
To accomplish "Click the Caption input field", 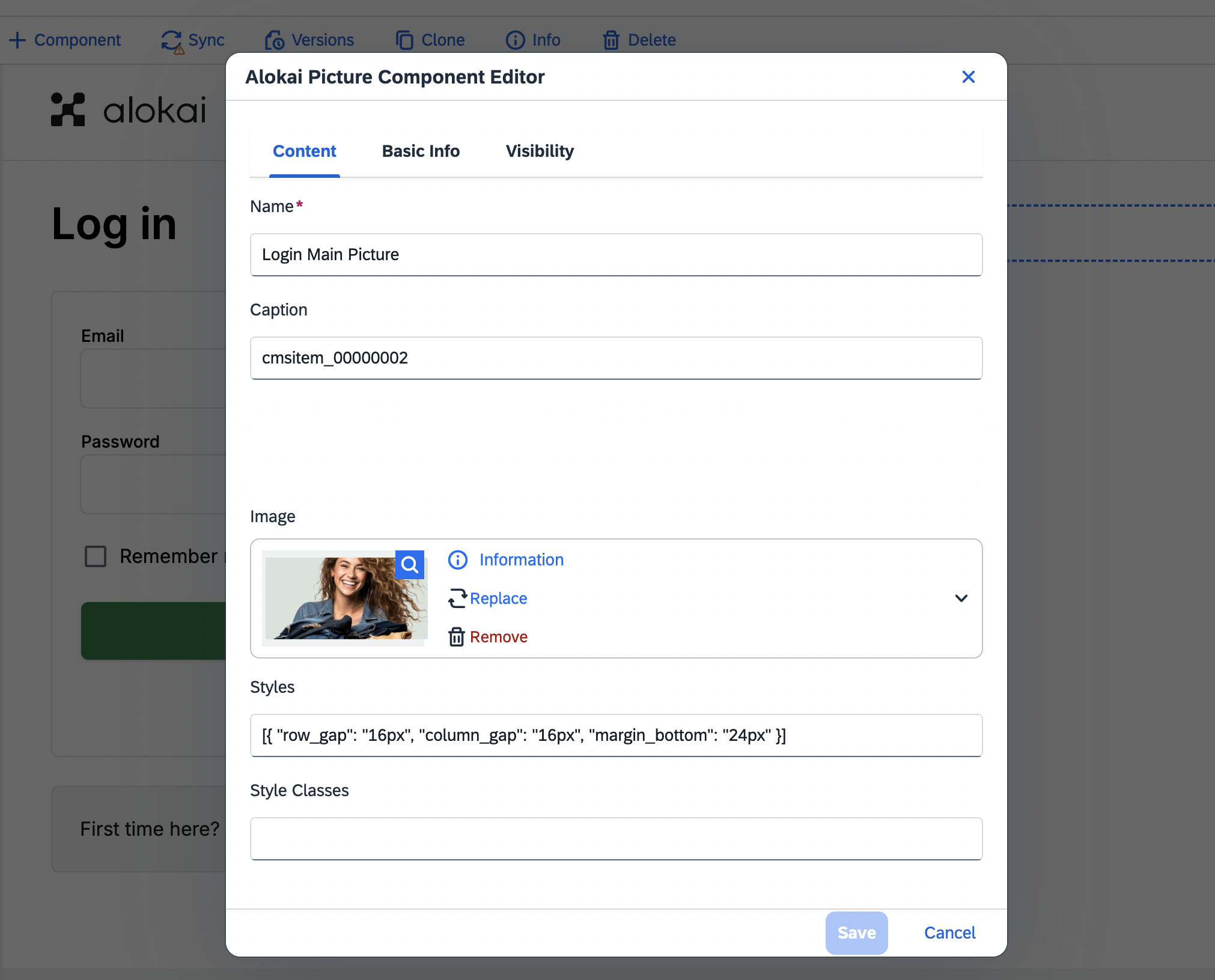I will (616, 358).
